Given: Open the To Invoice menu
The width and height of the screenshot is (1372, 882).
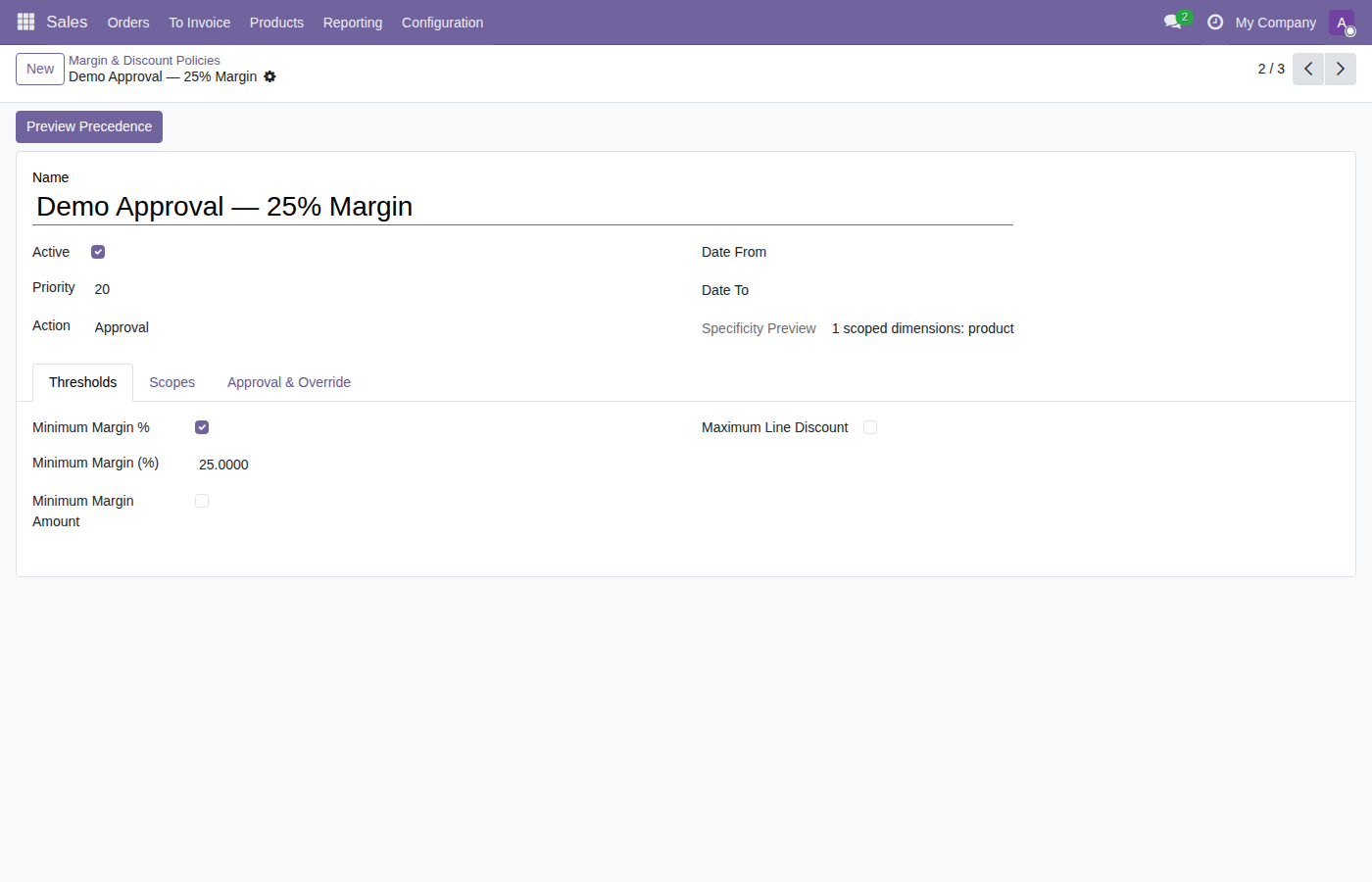Looking at the screenshot, I should [200, 23].
